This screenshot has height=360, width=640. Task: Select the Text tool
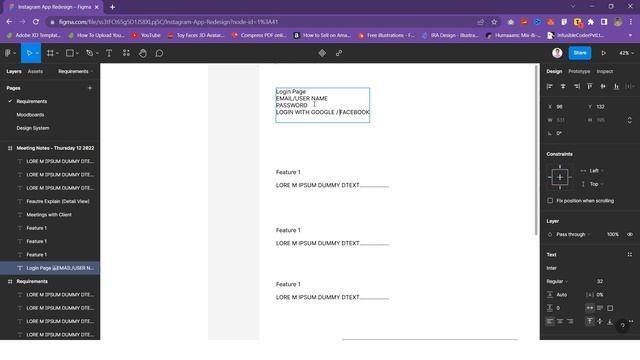[x=109, y=53]
